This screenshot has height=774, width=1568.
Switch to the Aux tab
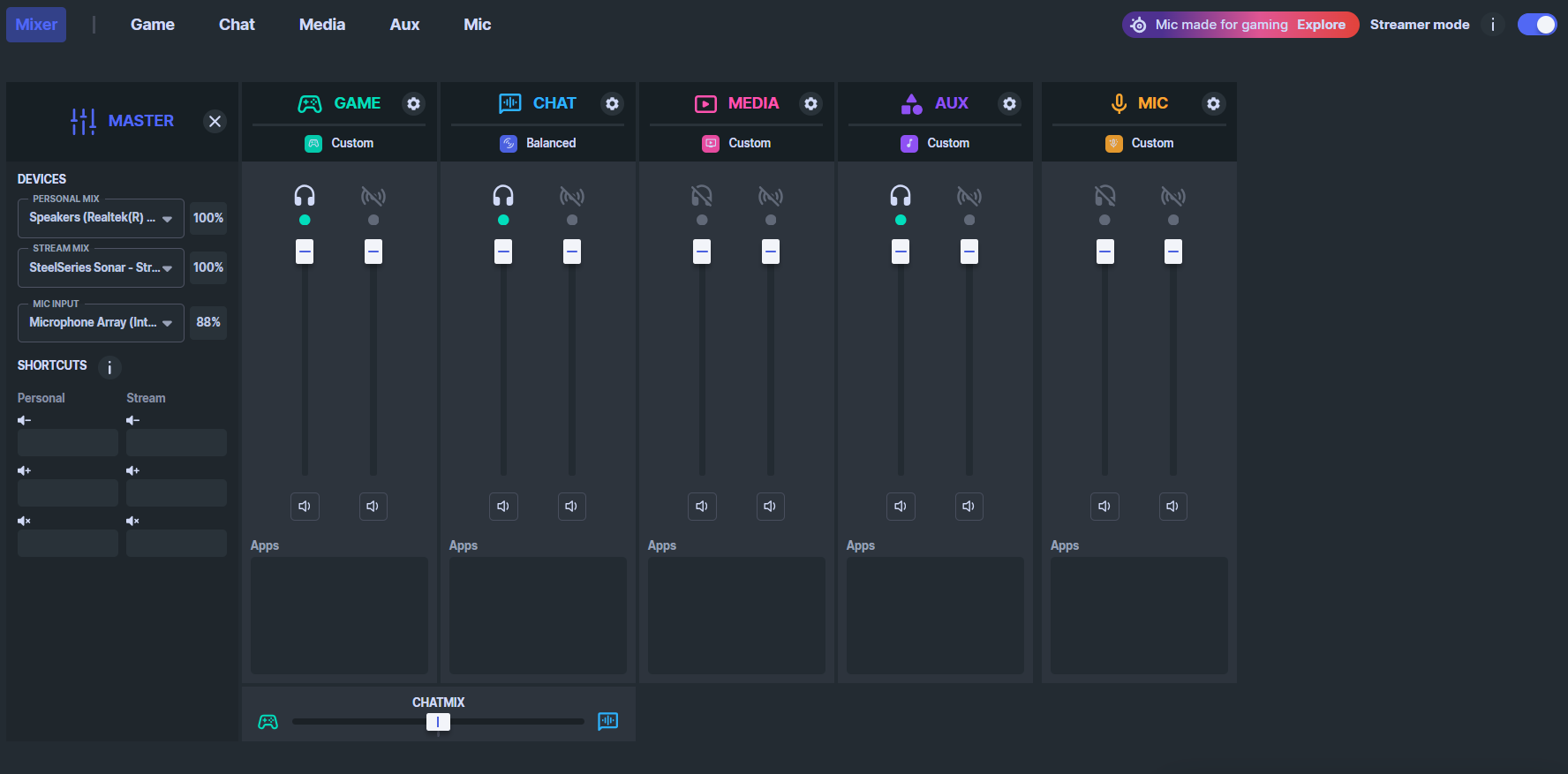click(404, 25)
